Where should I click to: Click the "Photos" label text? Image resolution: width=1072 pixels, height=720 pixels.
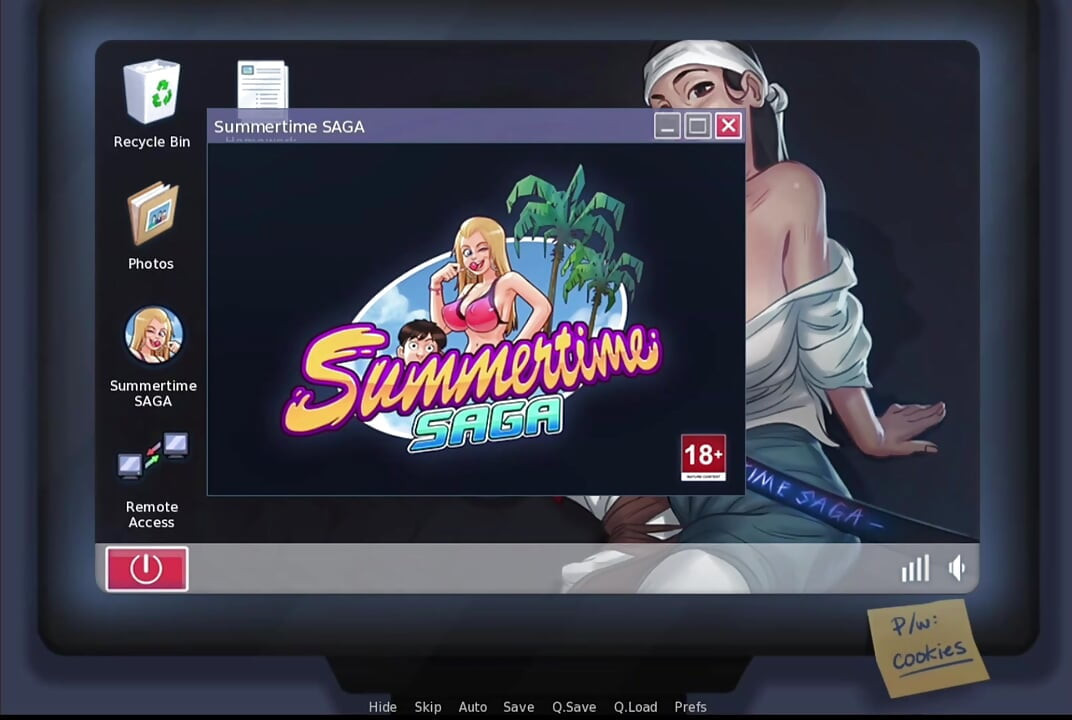point(151,263)
